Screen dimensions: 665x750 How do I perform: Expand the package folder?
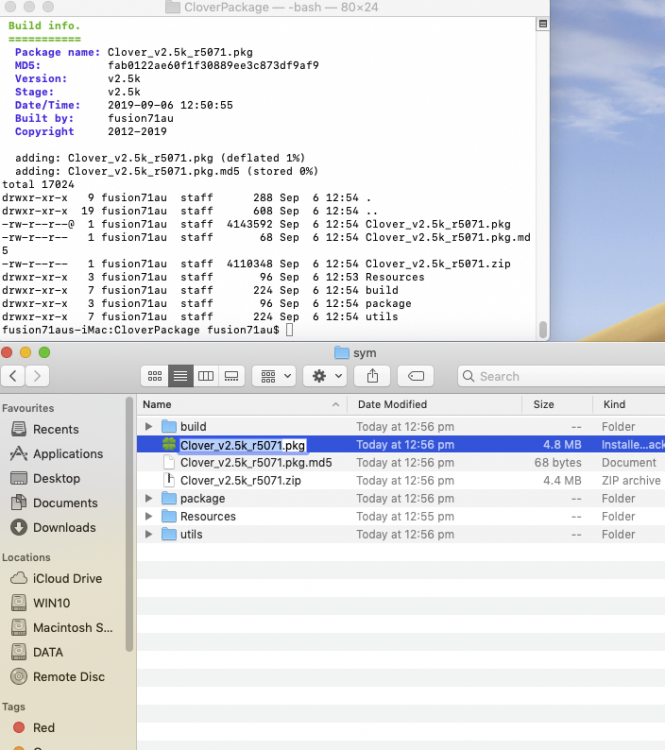coord(148,498)
